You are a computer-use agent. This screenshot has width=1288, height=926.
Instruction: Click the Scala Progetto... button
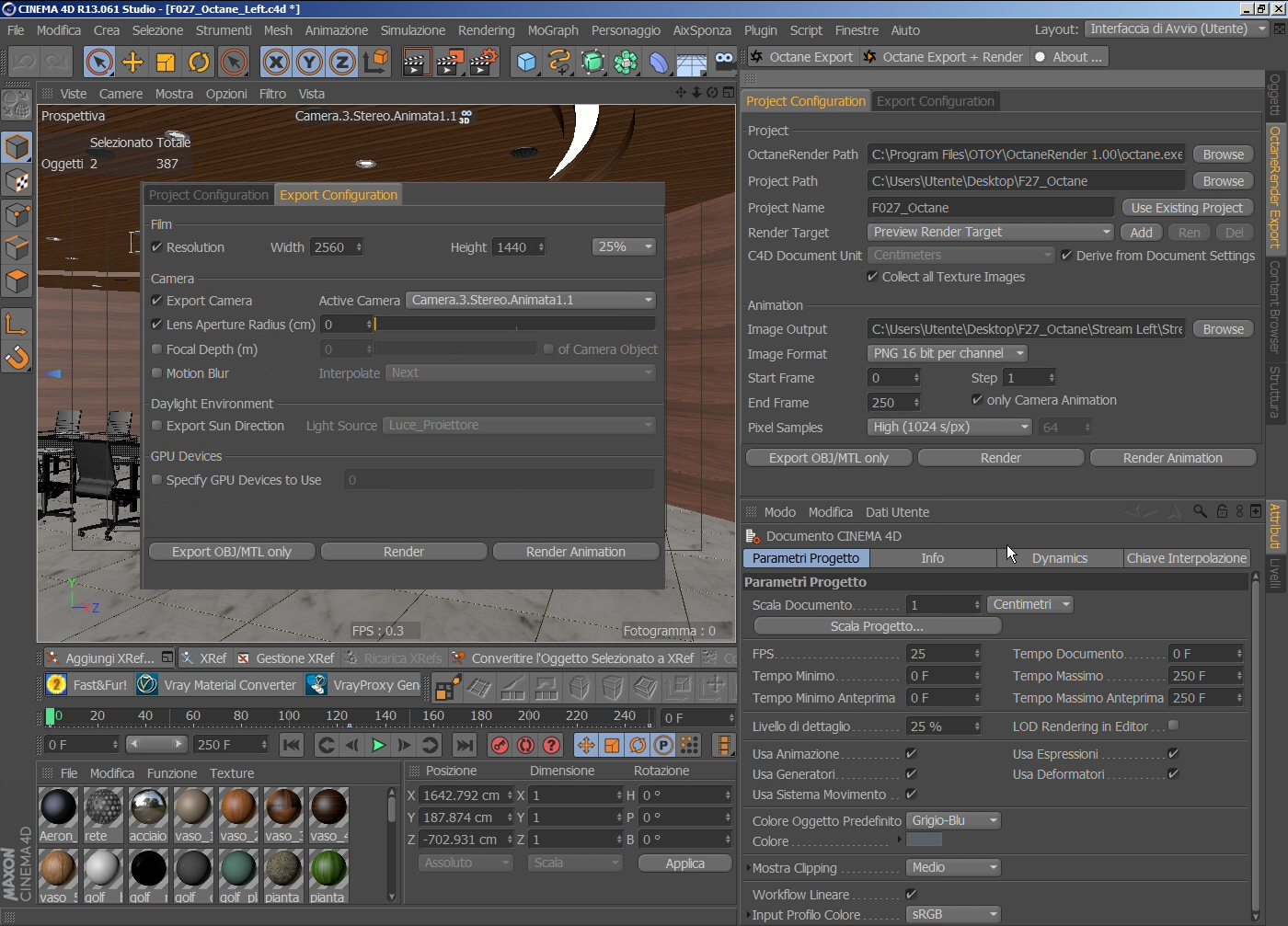coord(877,626)
